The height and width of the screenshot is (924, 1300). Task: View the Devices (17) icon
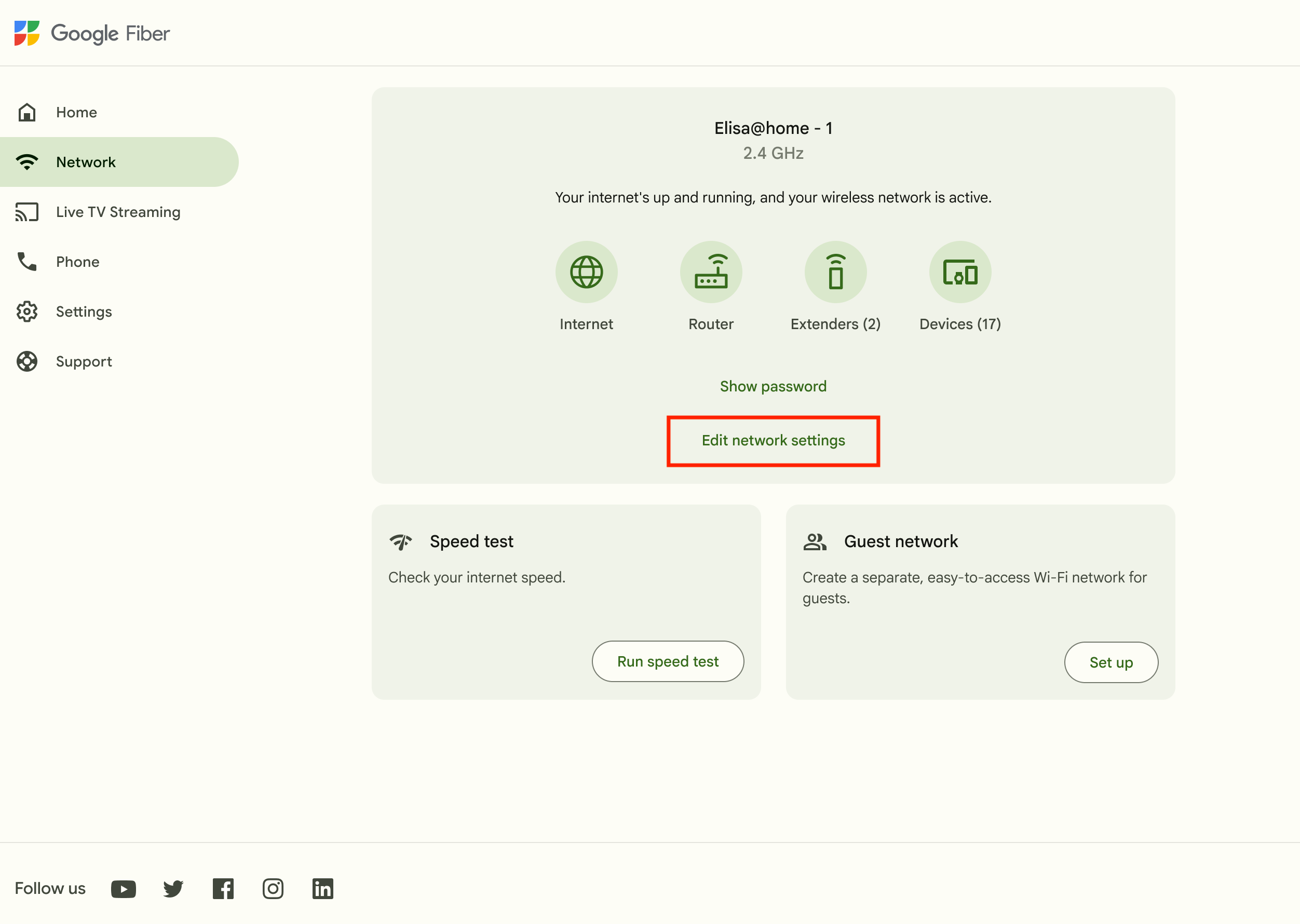(960, 272)
